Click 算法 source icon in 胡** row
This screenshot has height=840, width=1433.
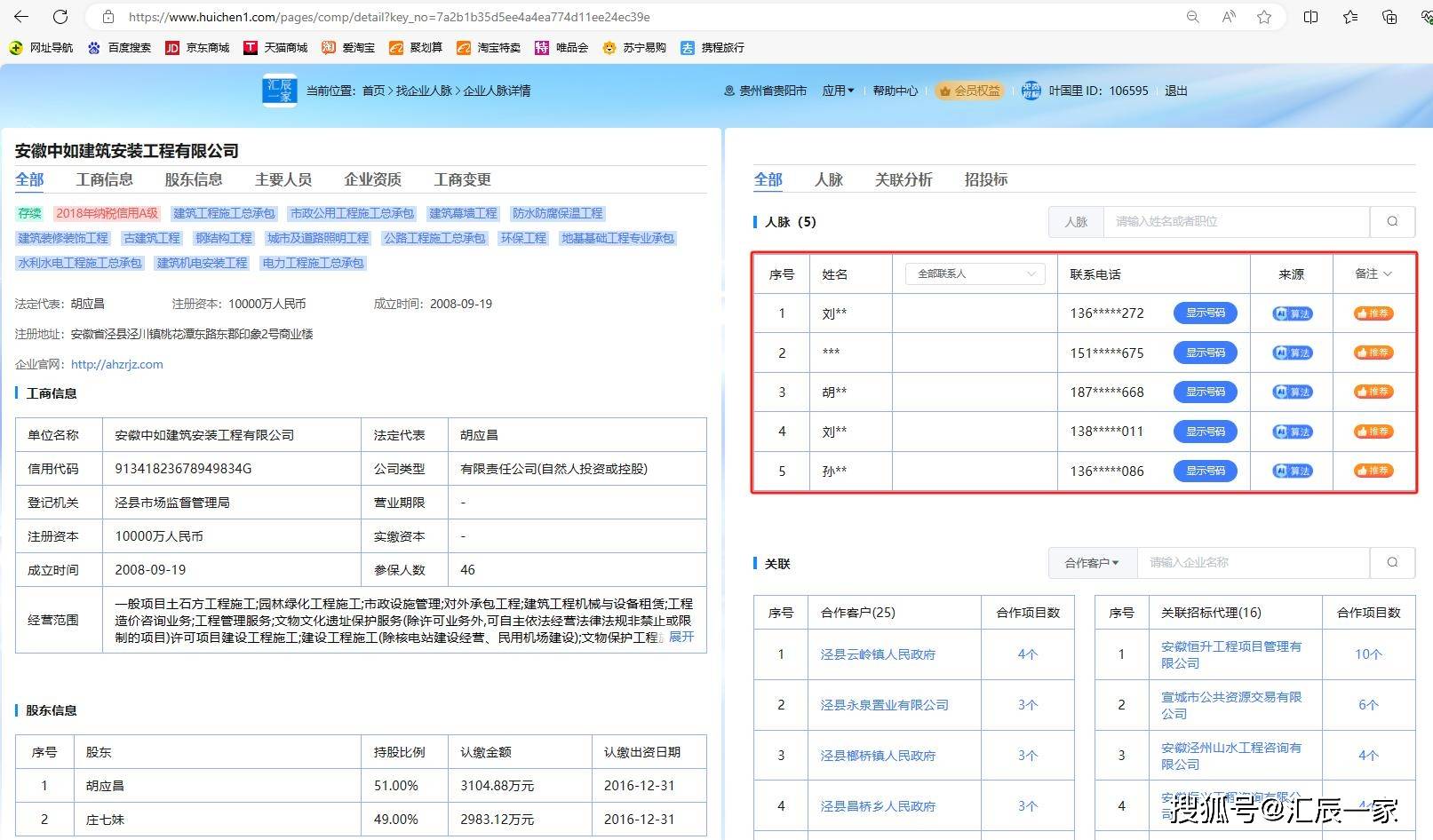pyautogui.click(x=1293, y=392)
